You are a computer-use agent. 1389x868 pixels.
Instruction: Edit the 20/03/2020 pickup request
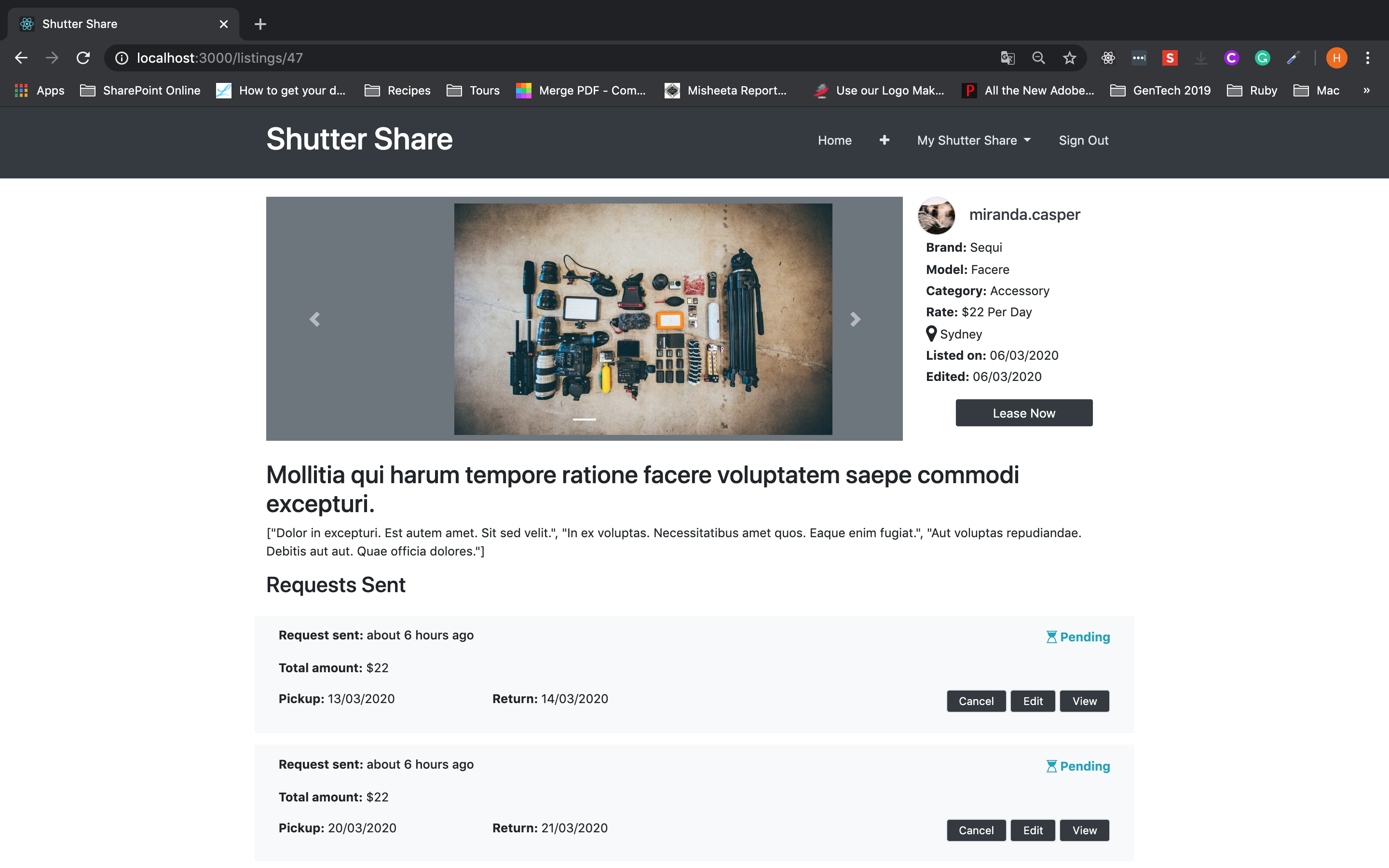pyautogui.click(x=1033, y=830)
